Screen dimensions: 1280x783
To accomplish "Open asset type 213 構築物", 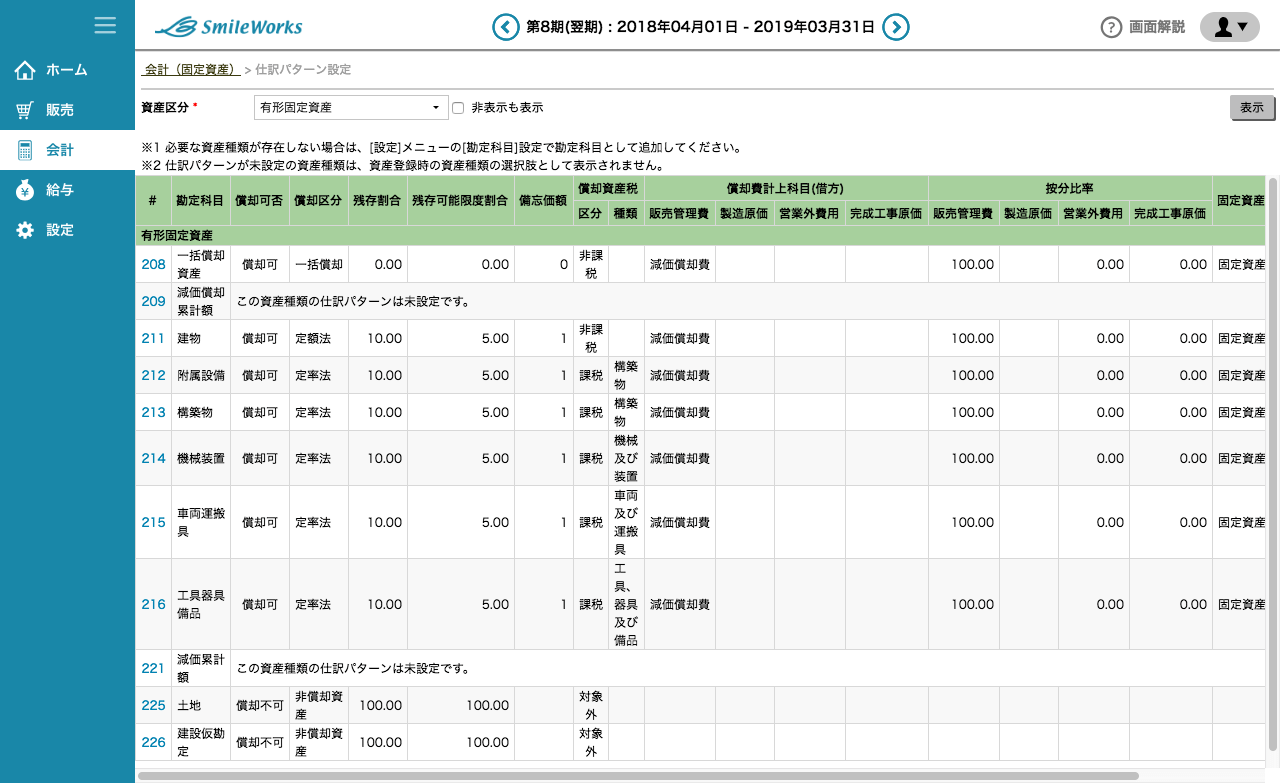I will click(153, 412).
